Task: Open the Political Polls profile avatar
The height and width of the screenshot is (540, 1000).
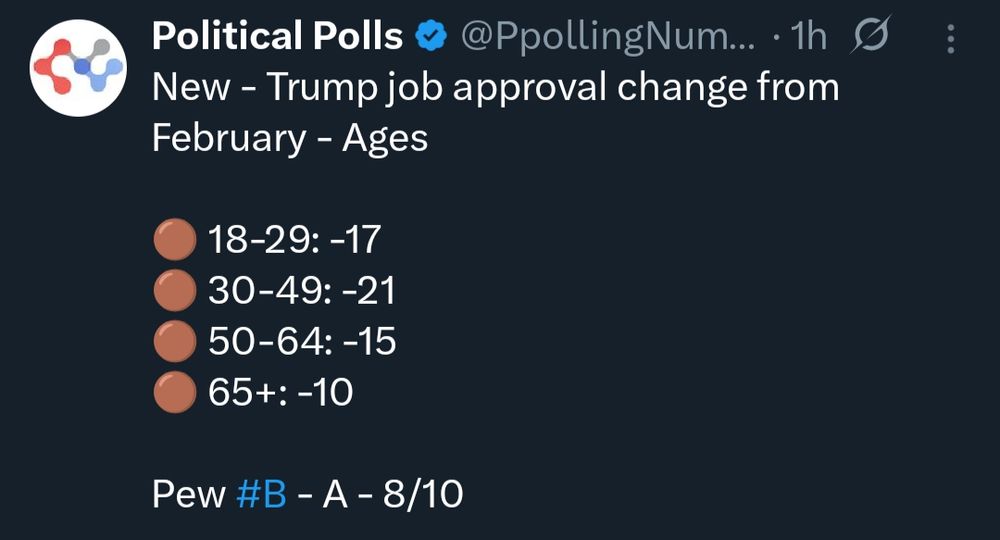Action: (78, 68)
